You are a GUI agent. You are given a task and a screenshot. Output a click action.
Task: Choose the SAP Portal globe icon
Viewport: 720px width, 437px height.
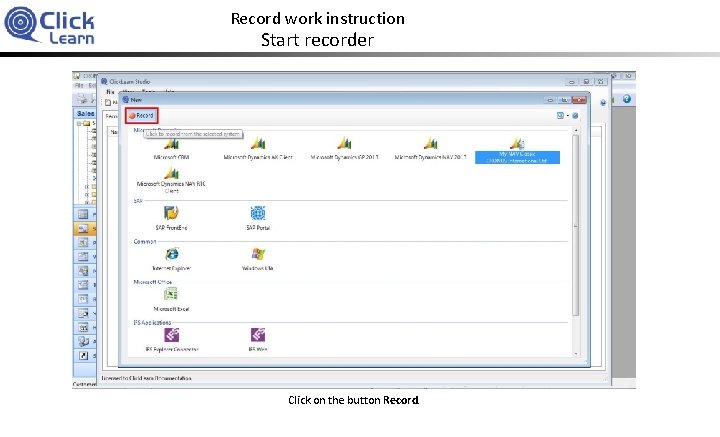click(x=258, y=213)
